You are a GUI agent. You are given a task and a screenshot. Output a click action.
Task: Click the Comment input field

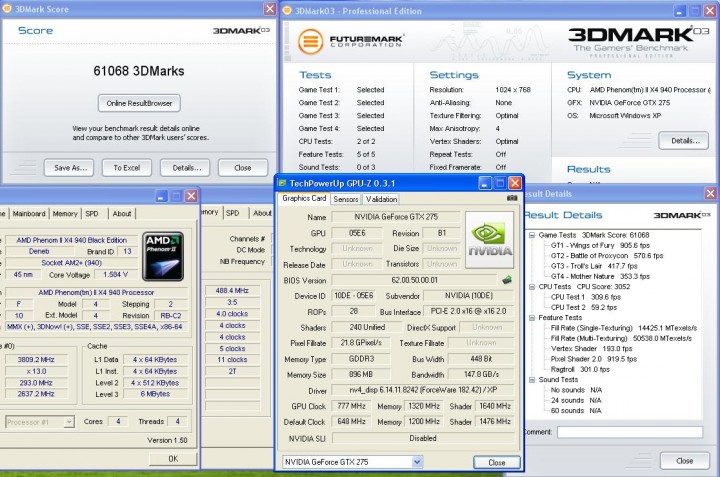point(630,432)
